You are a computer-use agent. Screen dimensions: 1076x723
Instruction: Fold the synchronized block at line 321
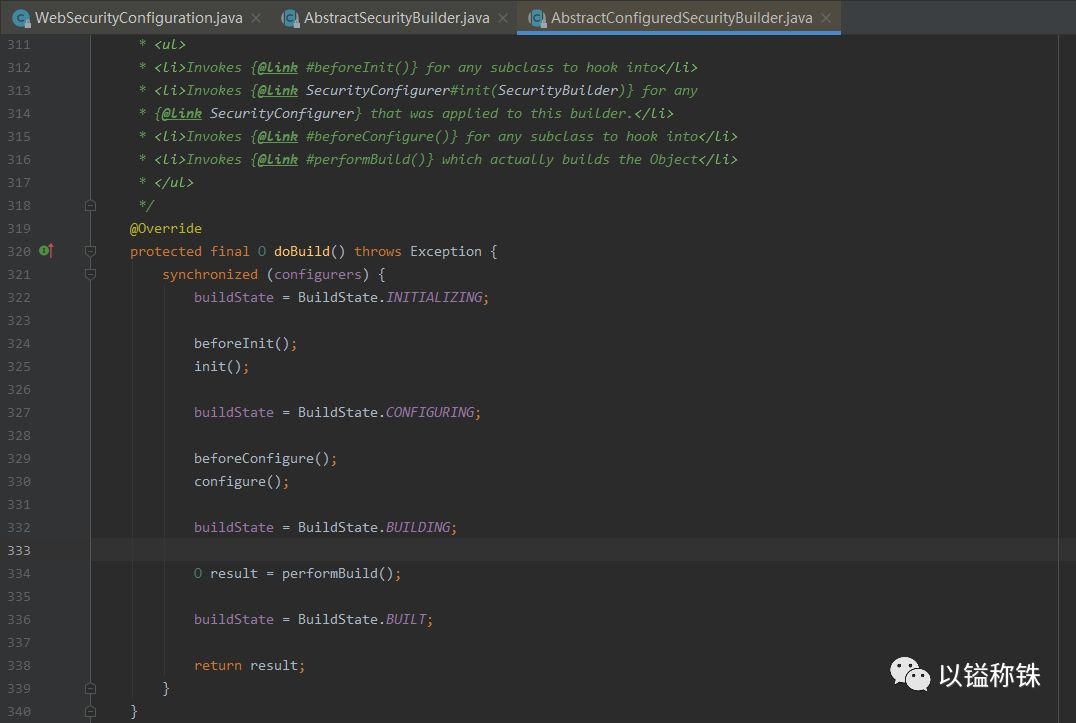tap(90, 274)
